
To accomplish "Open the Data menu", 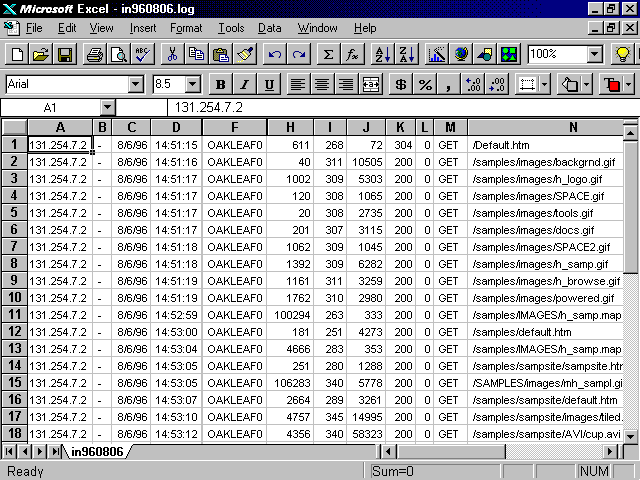I will (269, 28).
